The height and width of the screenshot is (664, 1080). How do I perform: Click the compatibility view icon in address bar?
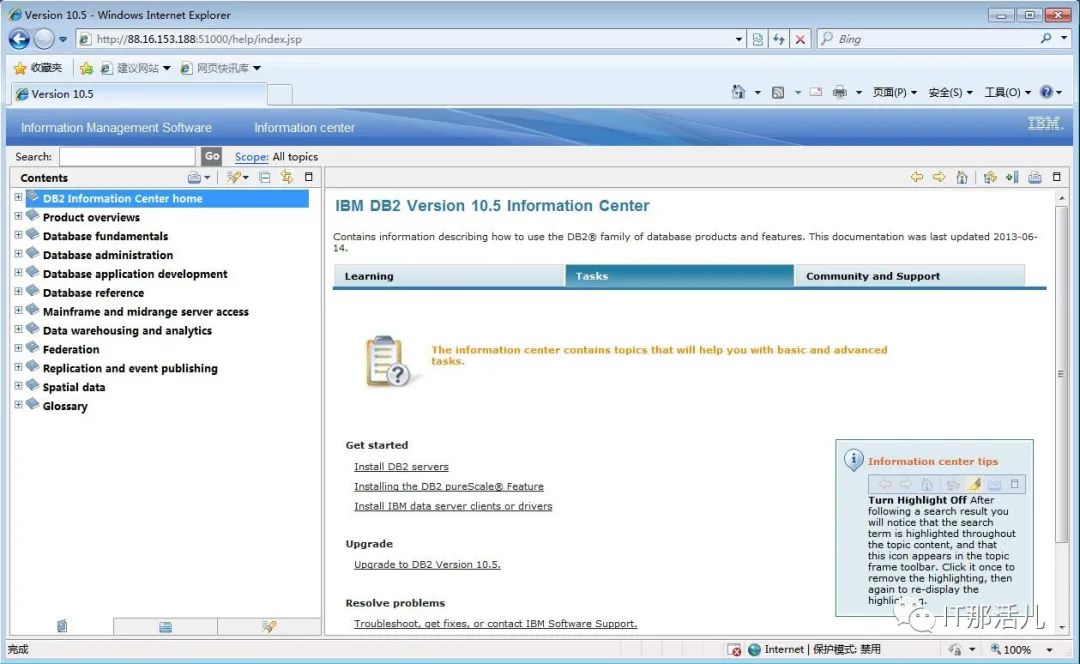pos(758,39)
